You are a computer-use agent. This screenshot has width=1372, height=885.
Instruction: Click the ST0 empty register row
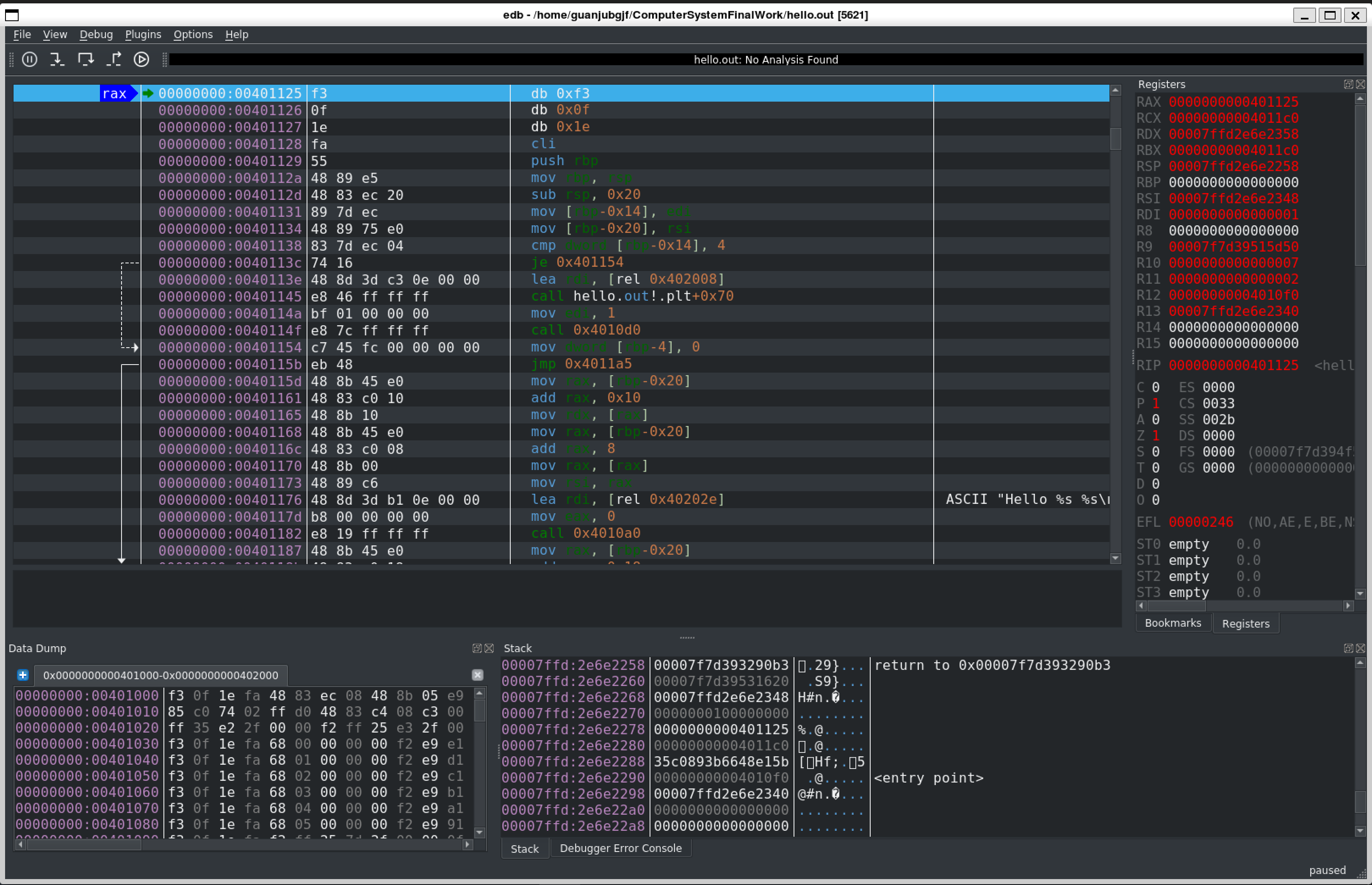1198,544
